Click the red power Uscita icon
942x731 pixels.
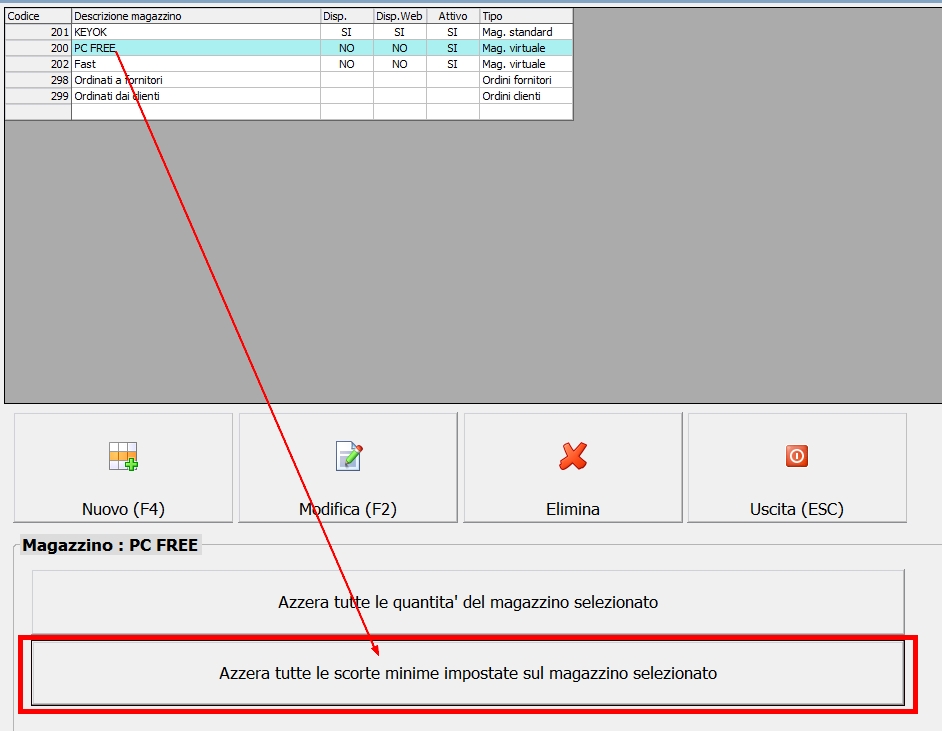click(x=797, y=456)
